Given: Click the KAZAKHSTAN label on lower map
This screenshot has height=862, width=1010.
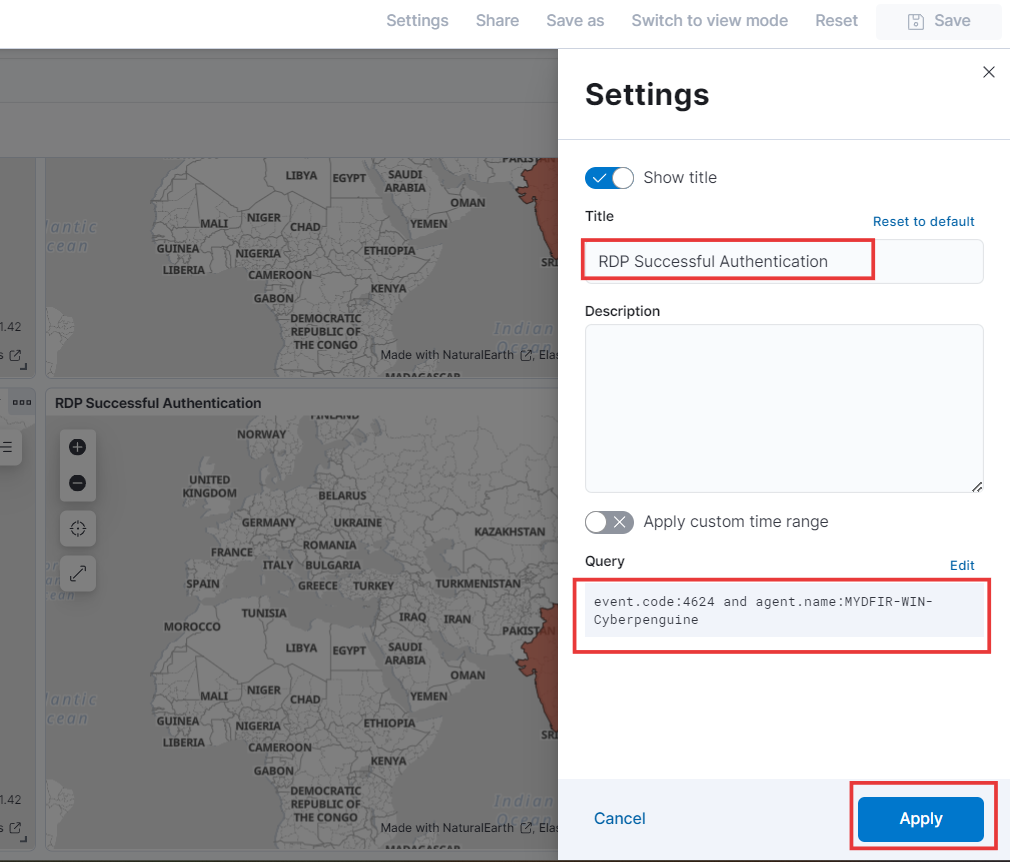Looking at the screenshot, I should [x=510, y=532].
